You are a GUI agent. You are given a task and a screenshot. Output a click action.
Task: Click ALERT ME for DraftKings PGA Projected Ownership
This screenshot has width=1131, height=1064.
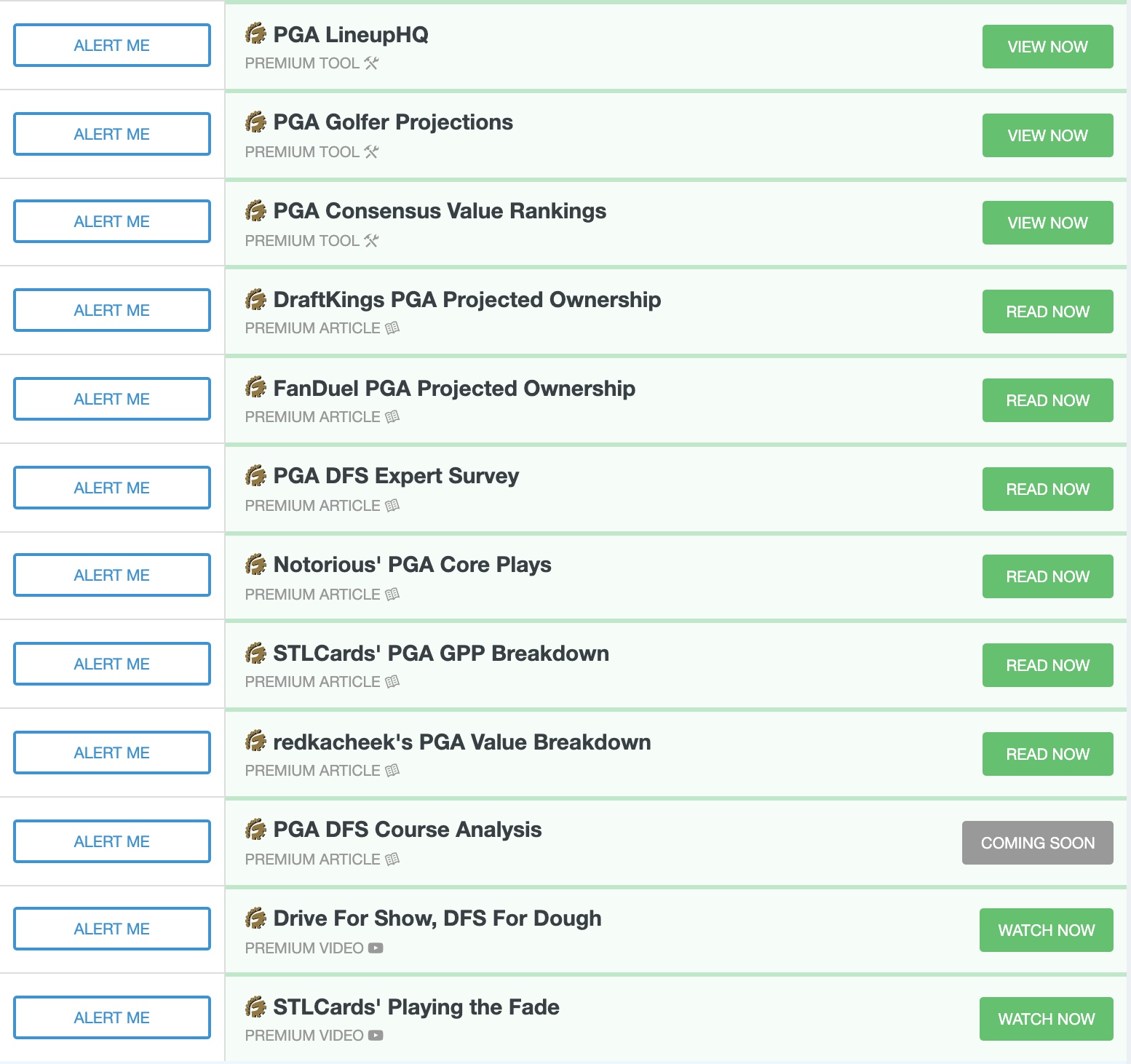(112, 310)
